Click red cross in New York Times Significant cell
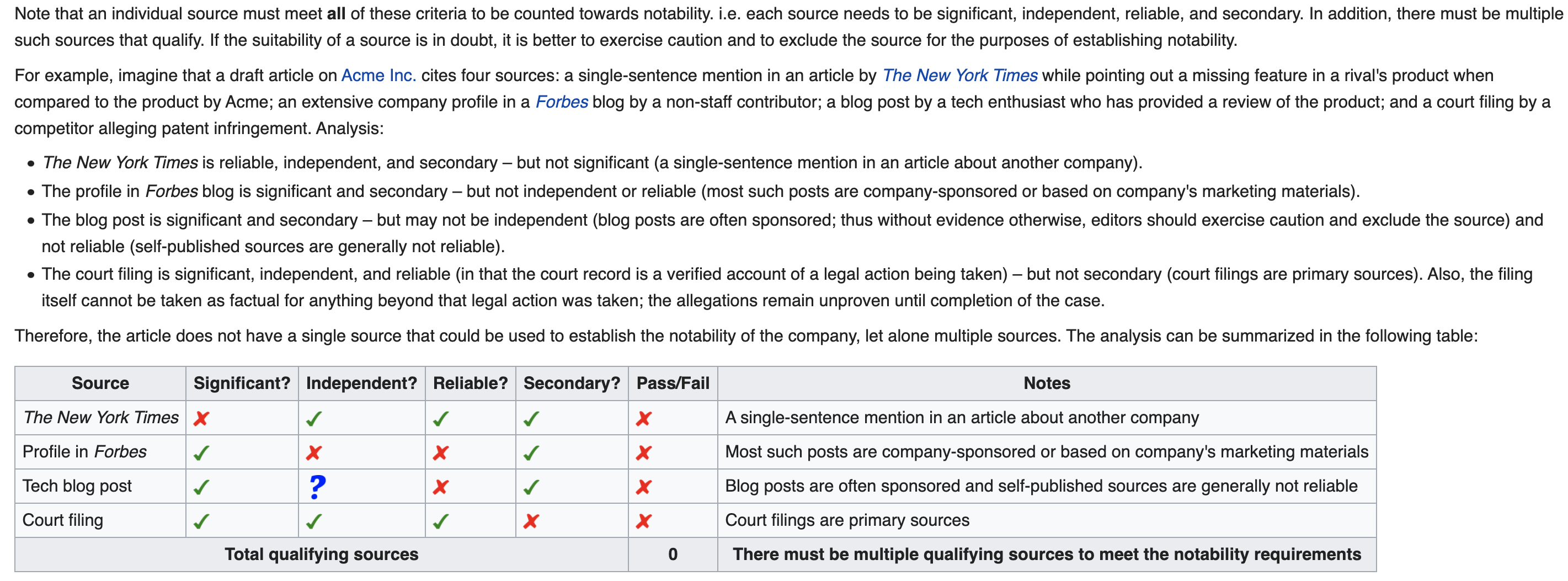Viewport: 1568px width, 581px height. tap(201, 418)
